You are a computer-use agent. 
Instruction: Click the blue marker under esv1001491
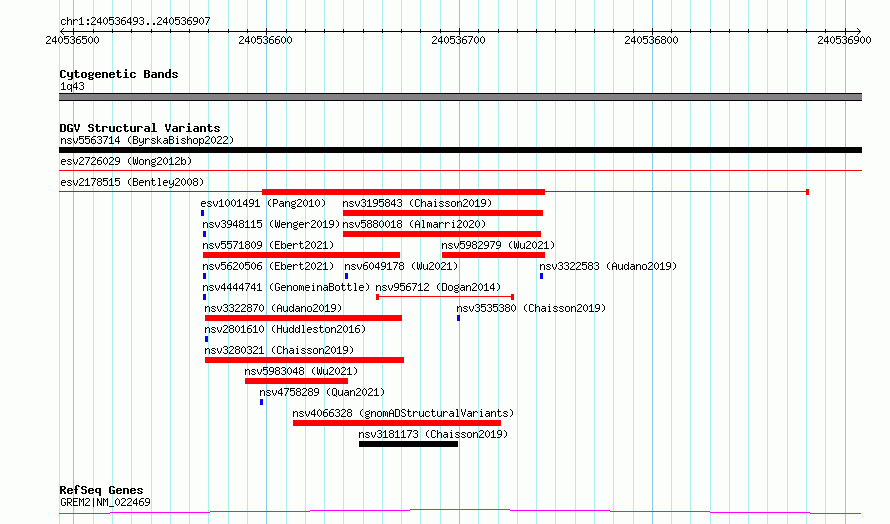203,213
